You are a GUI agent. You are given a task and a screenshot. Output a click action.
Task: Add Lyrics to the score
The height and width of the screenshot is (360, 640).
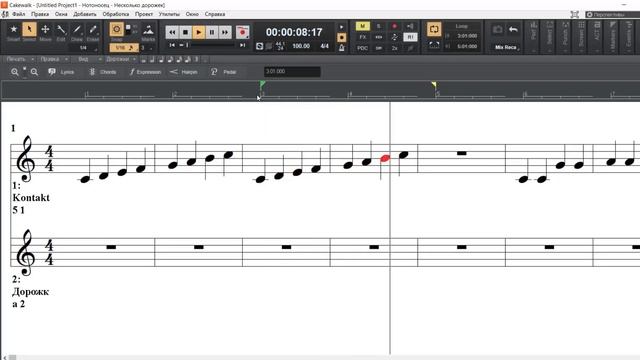(x=61, y=72)
